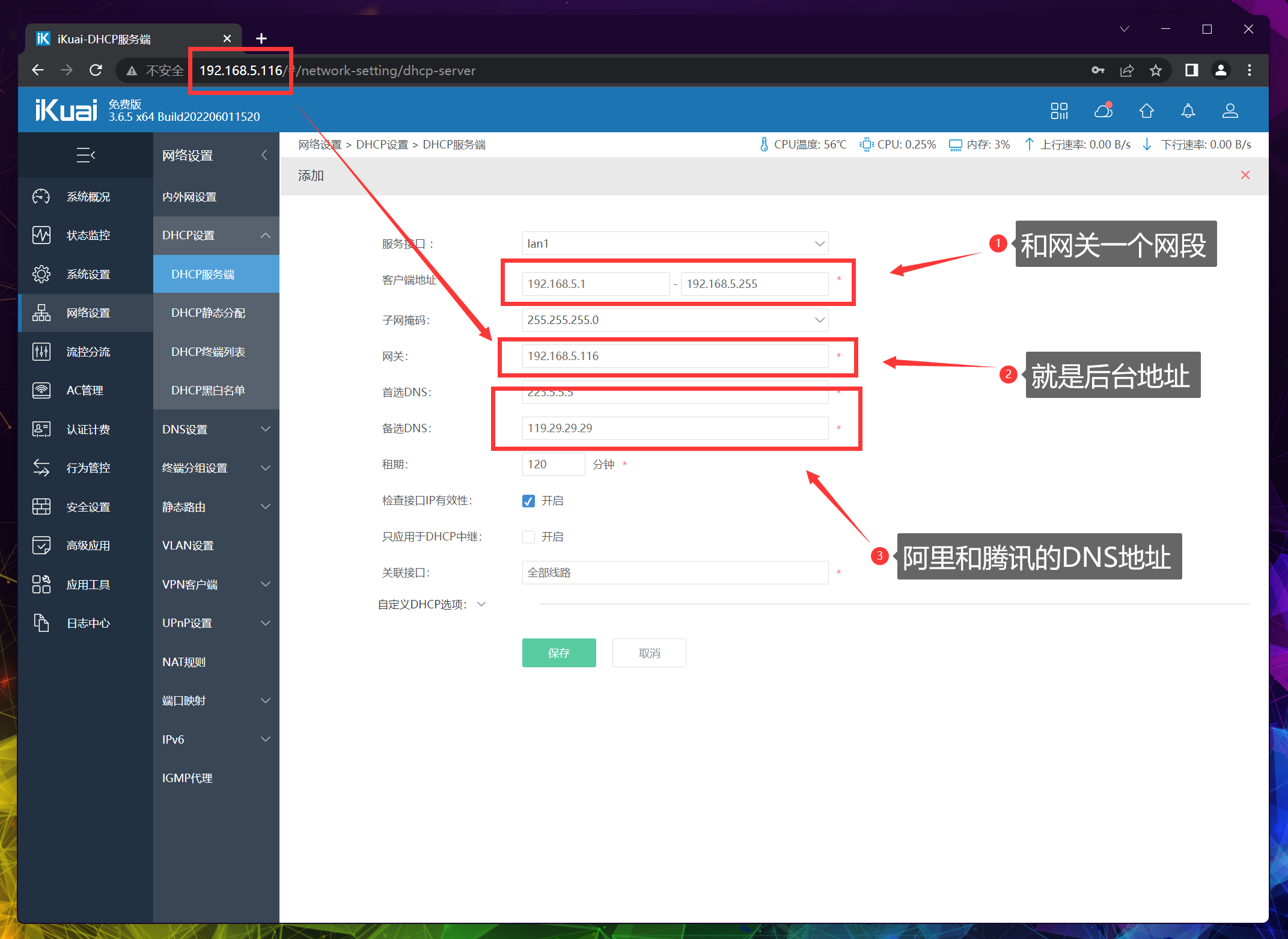The image size is (1288, 939).
Task: Open 状态监控 monitoring in sidebar
Action: [x=88, y=235]
